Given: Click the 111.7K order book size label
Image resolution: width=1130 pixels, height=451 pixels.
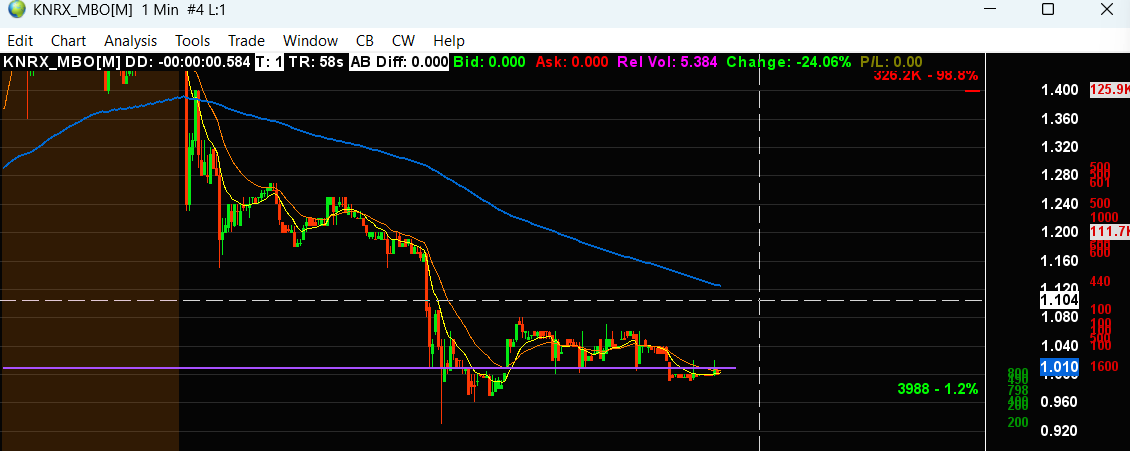Looking at the screenshot, I should click(1110, 231).
